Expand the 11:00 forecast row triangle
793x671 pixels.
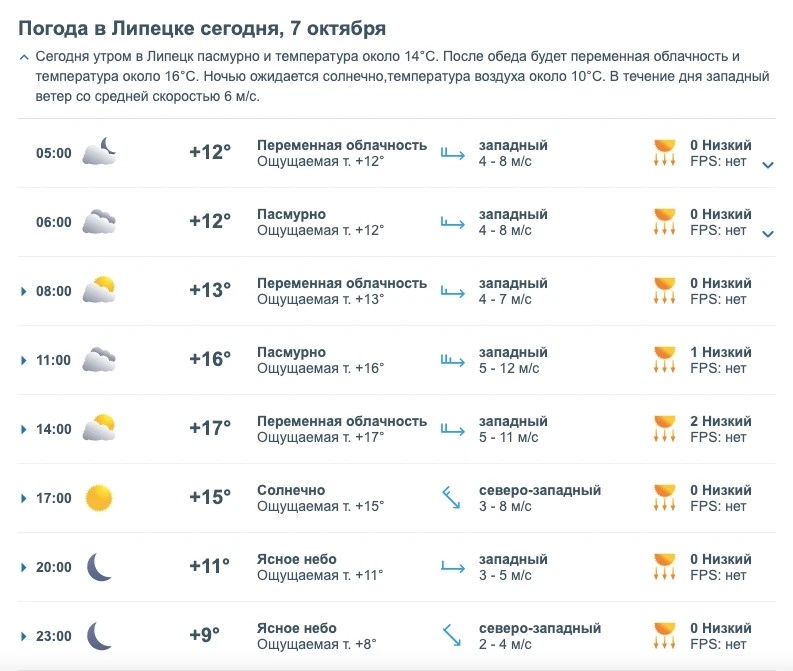tap(23, 361)
